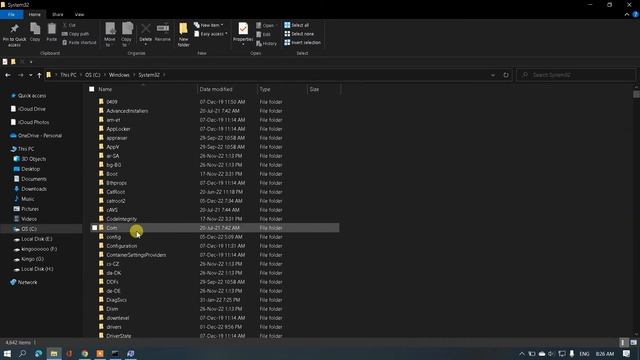Select the ContainerSettingsProviders folder

click(x=136, y=255)
